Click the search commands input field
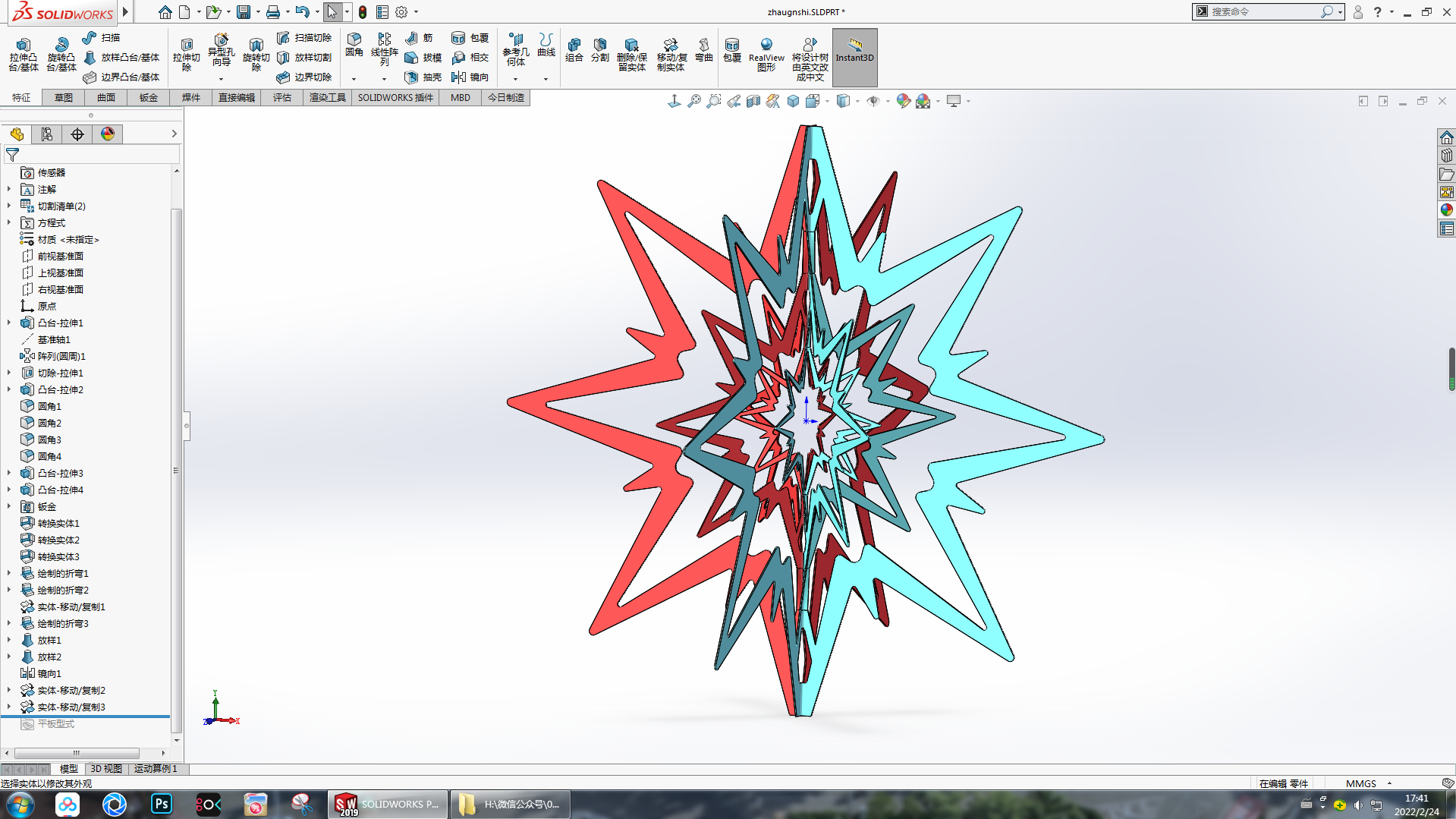 1263,12
